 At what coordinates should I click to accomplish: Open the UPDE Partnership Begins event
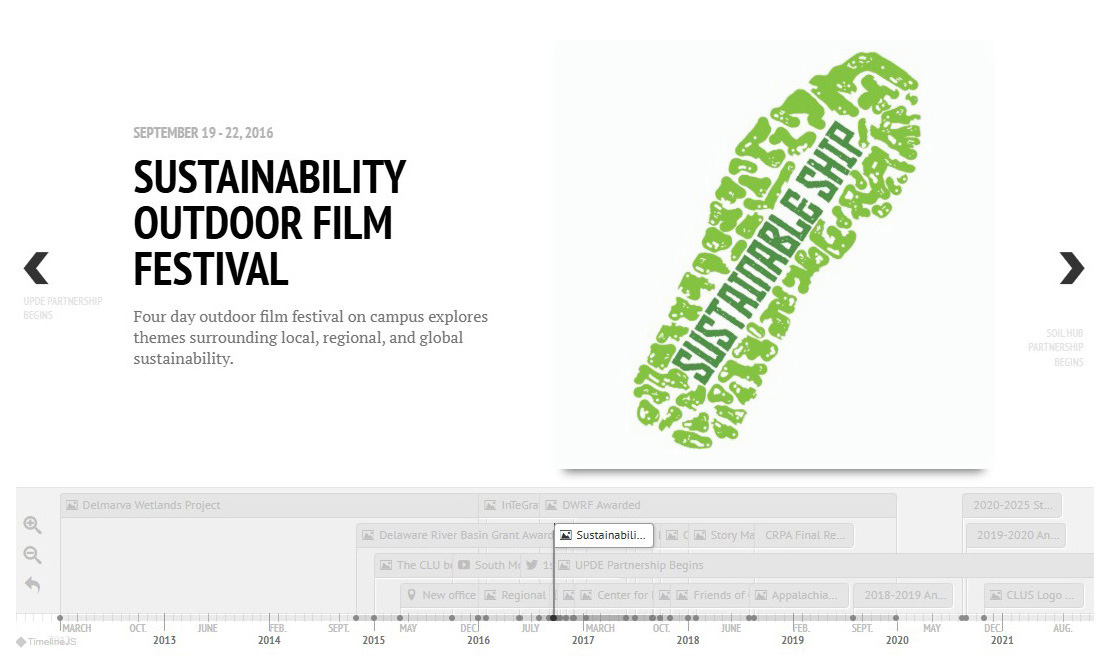pos(638,565)
